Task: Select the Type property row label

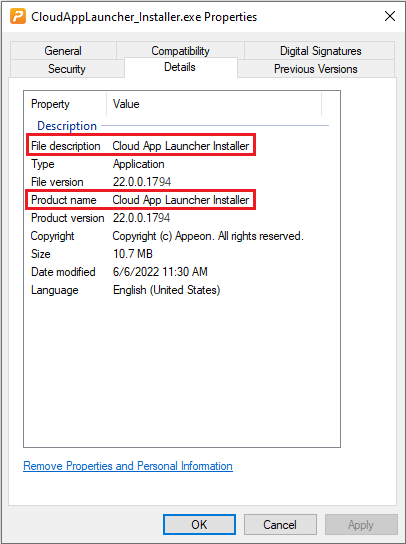Action: [x=43, y=164]
